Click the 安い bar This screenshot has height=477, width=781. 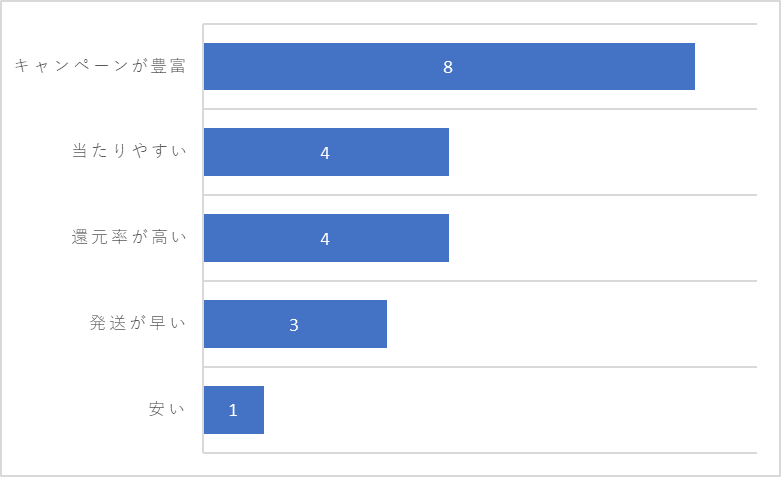(x=234, y=410)
